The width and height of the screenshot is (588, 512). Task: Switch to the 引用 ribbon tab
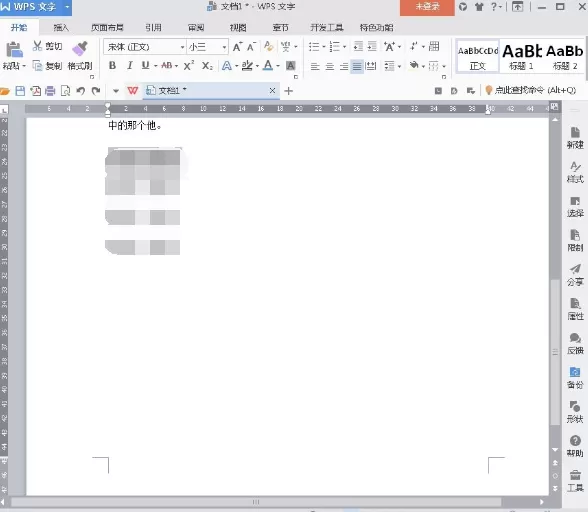point(153,27)
